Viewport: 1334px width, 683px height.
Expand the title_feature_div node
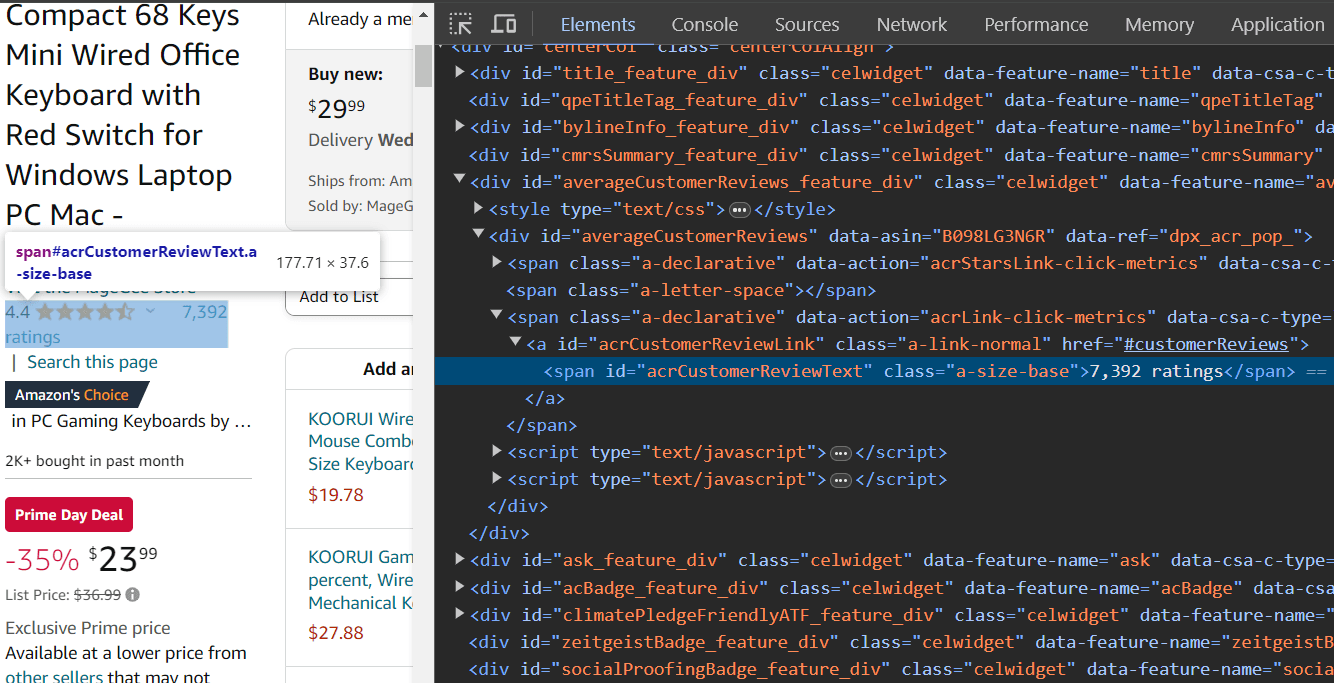(x=460, y=72)
